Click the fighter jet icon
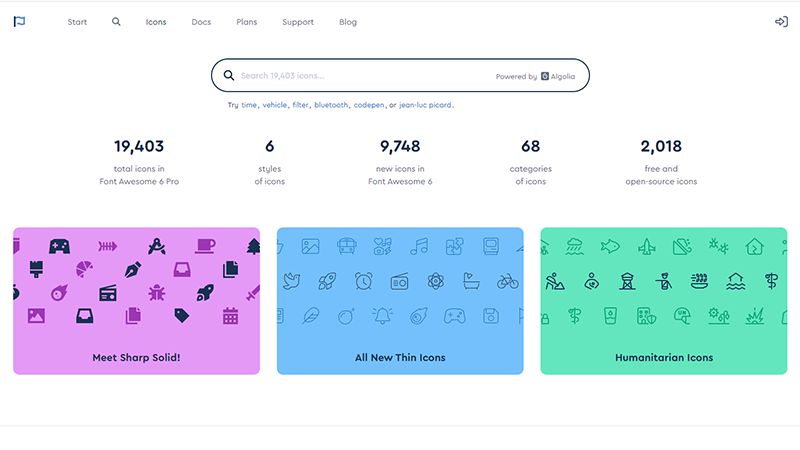Image resolution: width=800 pixels, height=450 pixels. click(646, 246)
